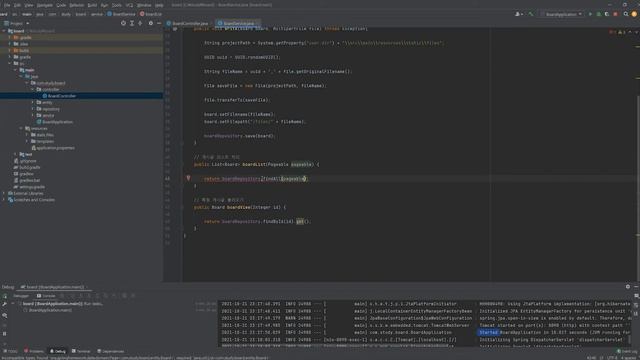Collapse the main folder
The height and width of the screenshot is (360, 640).
16,70
